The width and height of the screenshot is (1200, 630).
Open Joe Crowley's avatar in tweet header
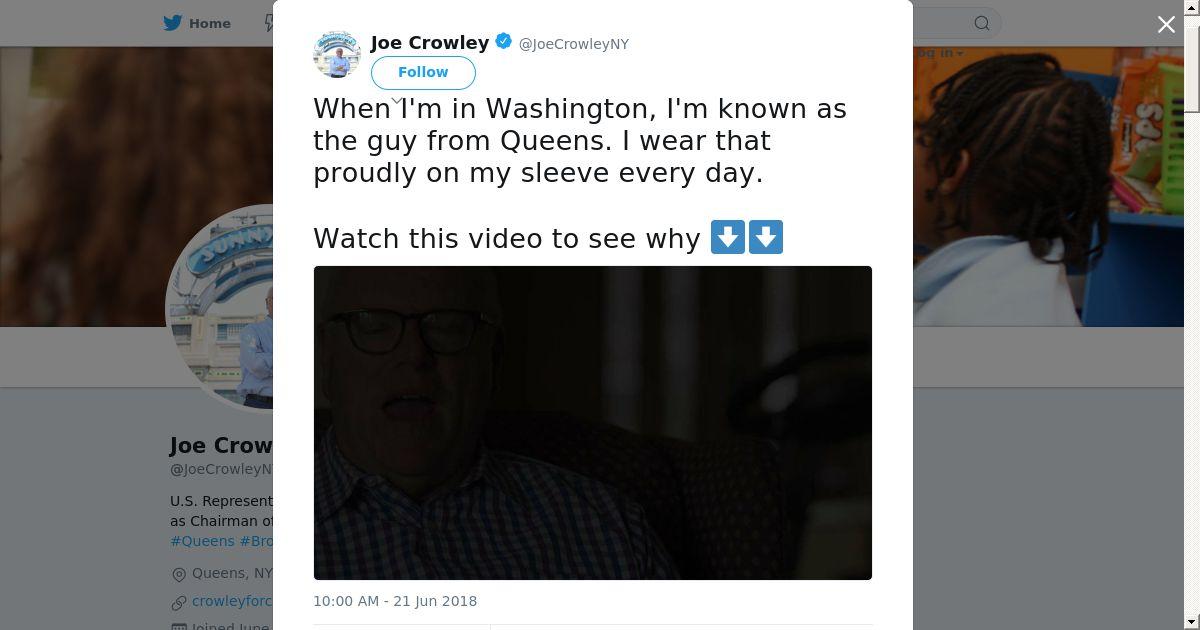(x=337, y=54)
